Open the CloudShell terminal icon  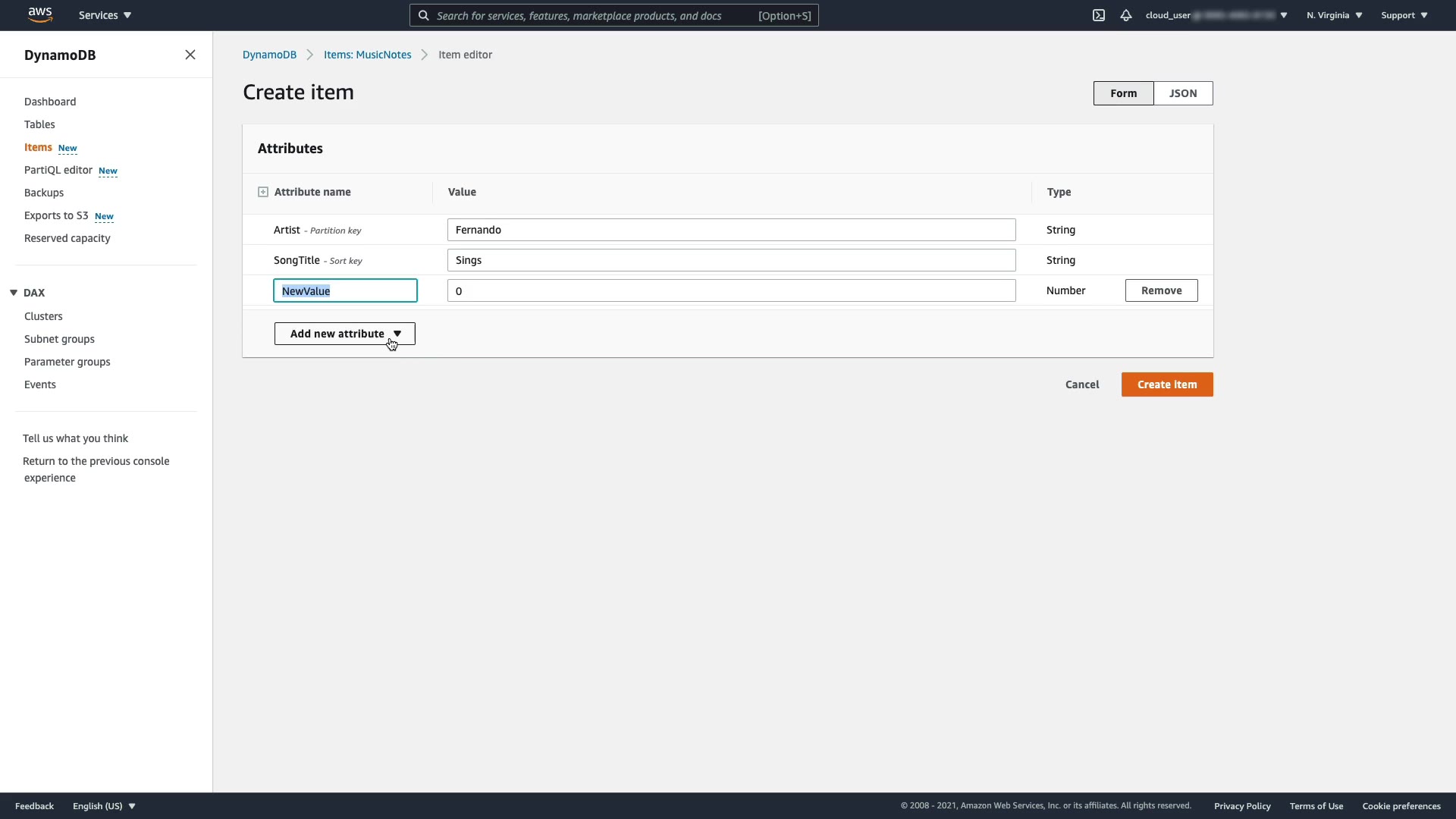click(1098, 15)
